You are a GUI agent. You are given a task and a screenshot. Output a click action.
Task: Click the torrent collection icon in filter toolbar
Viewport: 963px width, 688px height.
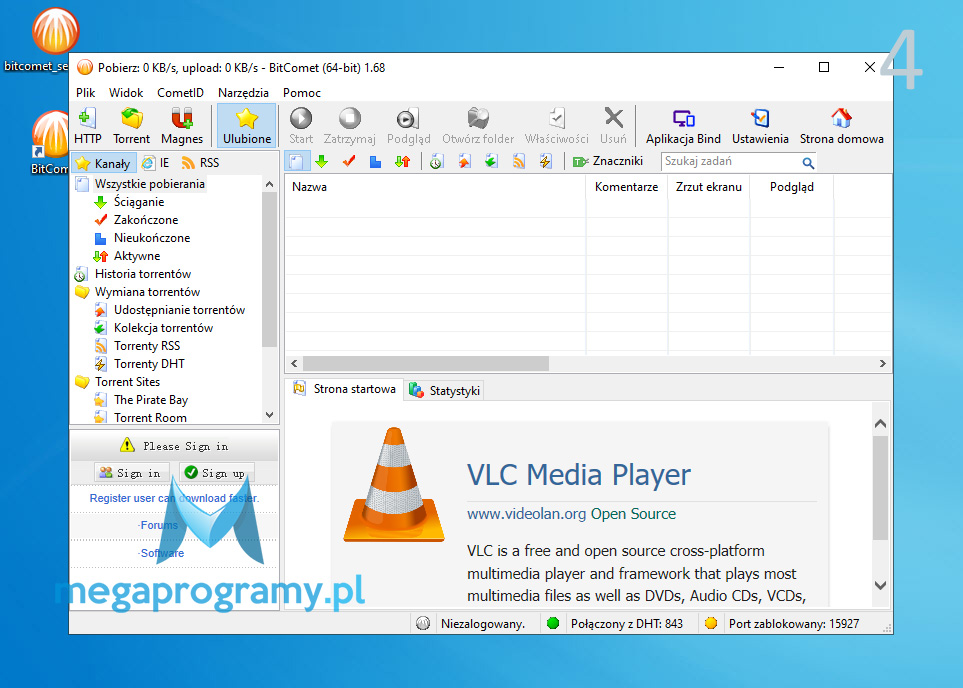point(491,162)
